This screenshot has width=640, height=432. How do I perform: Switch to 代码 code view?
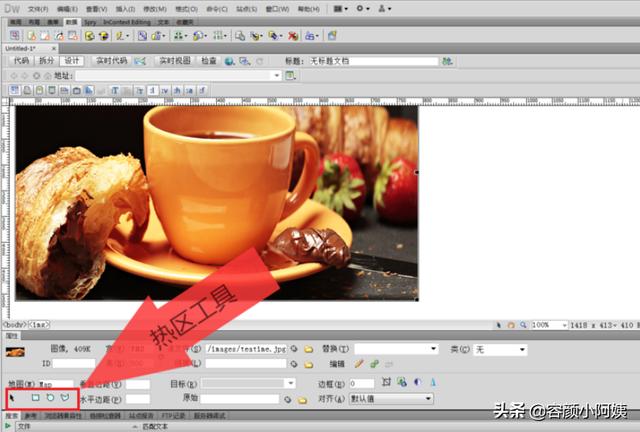[21, 61]
